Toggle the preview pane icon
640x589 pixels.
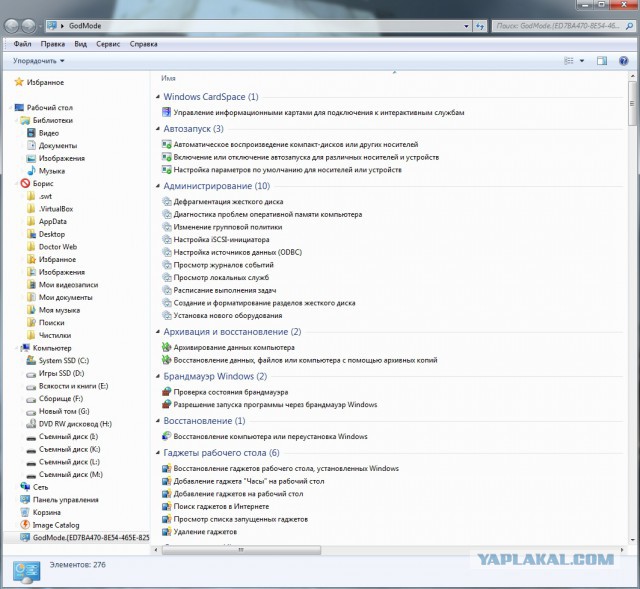[602, 61]
